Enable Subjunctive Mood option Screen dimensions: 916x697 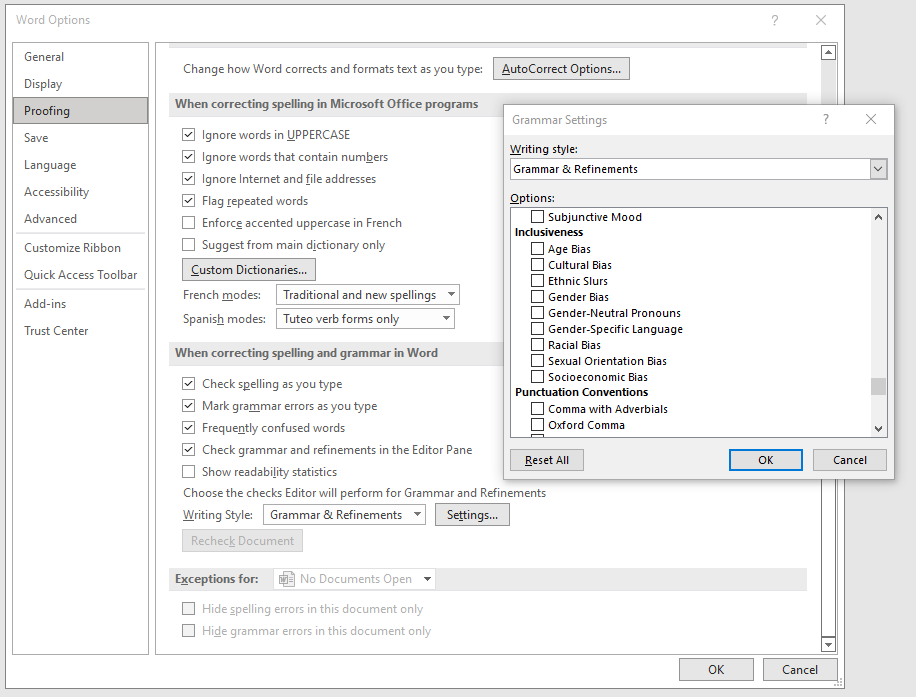[x=537, y=217]
